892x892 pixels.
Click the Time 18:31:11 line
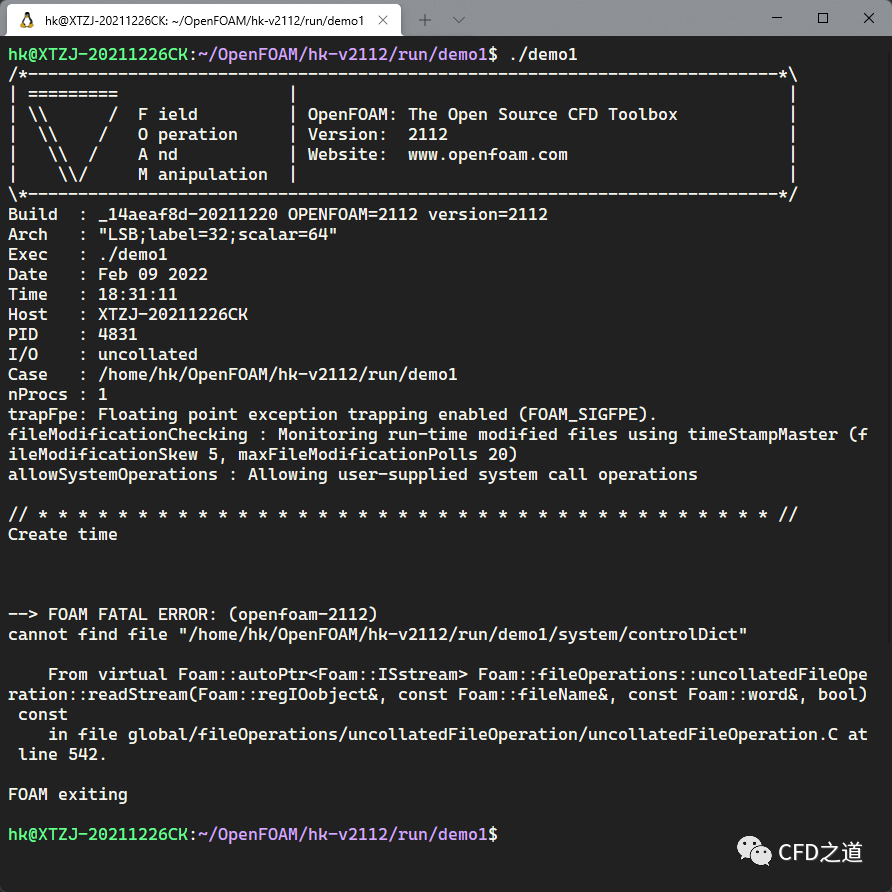[93, 294]
